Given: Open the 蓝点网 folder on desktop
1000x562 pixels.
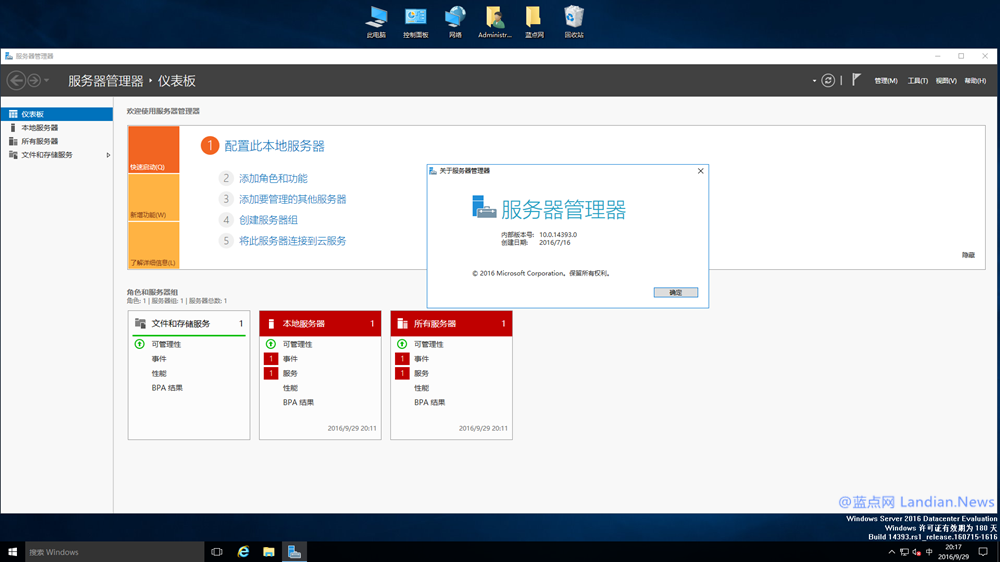Looking at the screenshot, I should coord(534,22).
